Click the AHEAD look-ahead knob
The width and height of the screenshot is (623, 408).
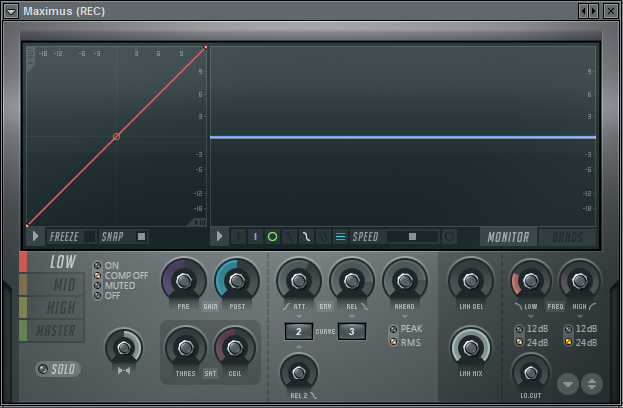pyautogui.click(x=404, y=280)
